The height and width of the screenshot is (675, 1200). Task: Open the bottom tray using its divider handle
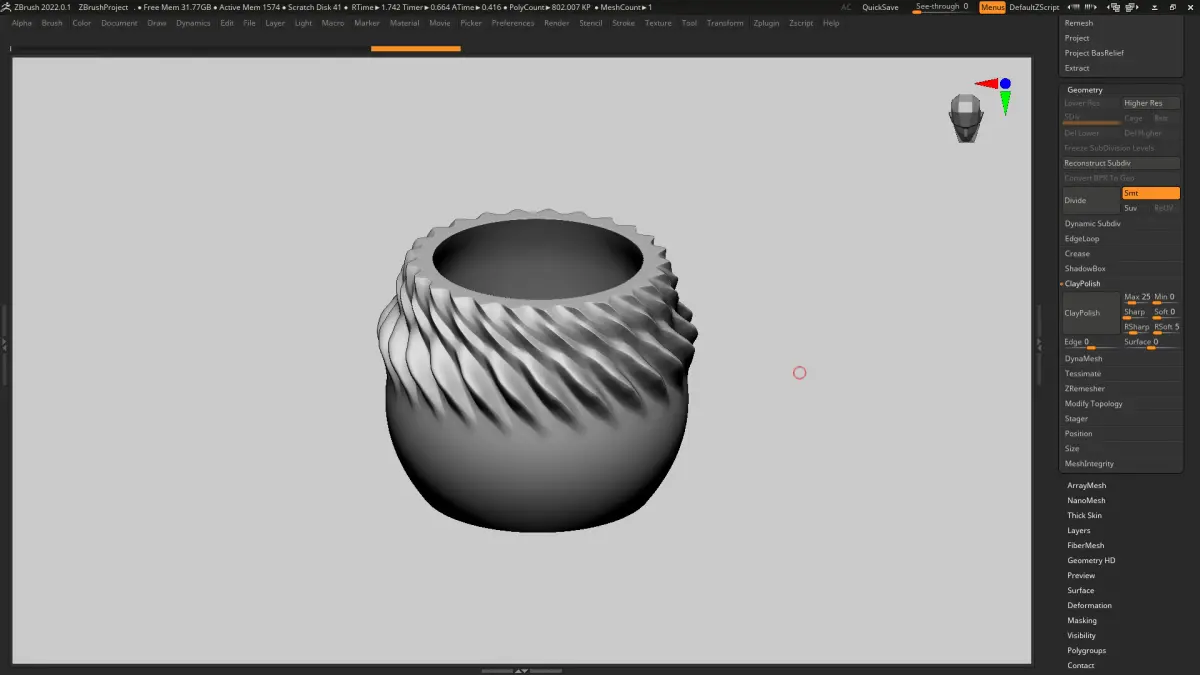520,670
